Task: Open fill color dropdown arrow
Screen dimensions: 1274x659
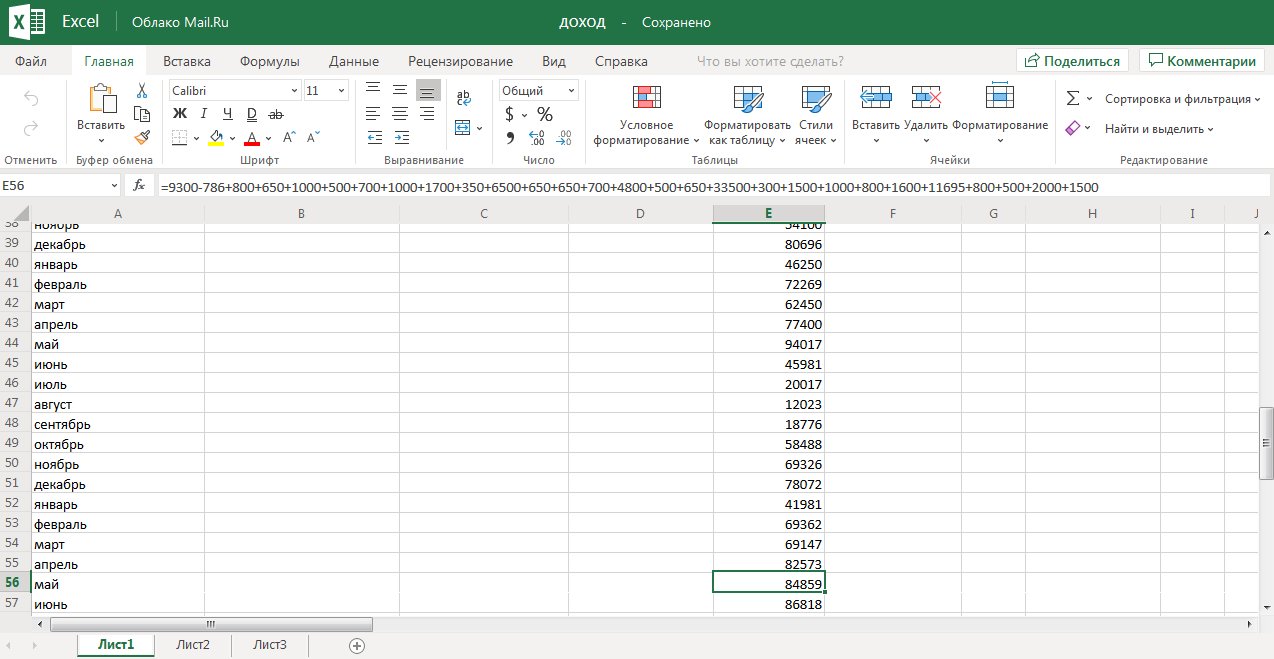Action: (233, 138)
